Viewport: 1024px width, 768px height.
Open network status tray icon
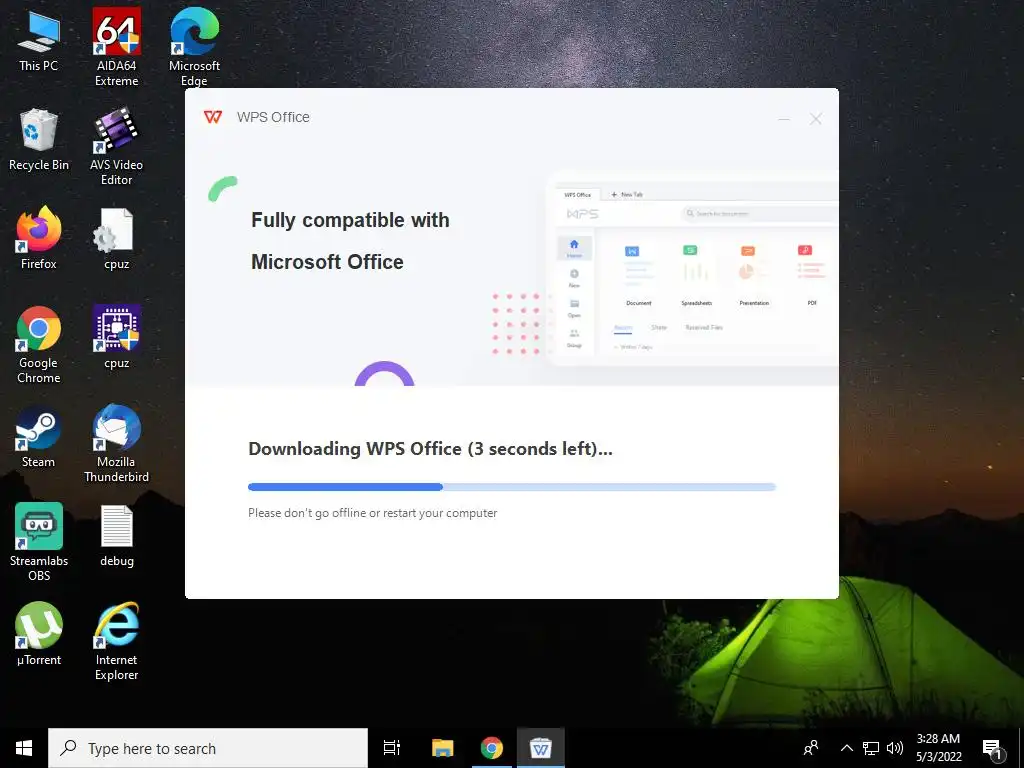click(871, 748)
